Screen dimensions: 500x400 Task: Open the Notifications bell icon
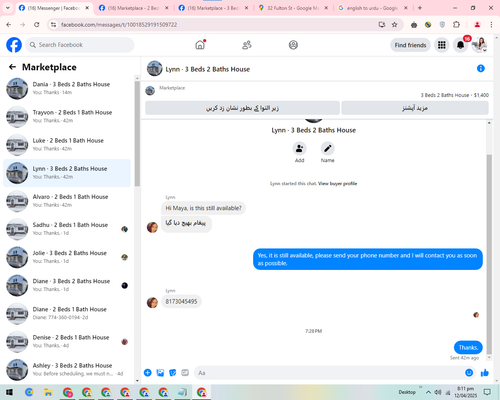click(x=461, y=45)
